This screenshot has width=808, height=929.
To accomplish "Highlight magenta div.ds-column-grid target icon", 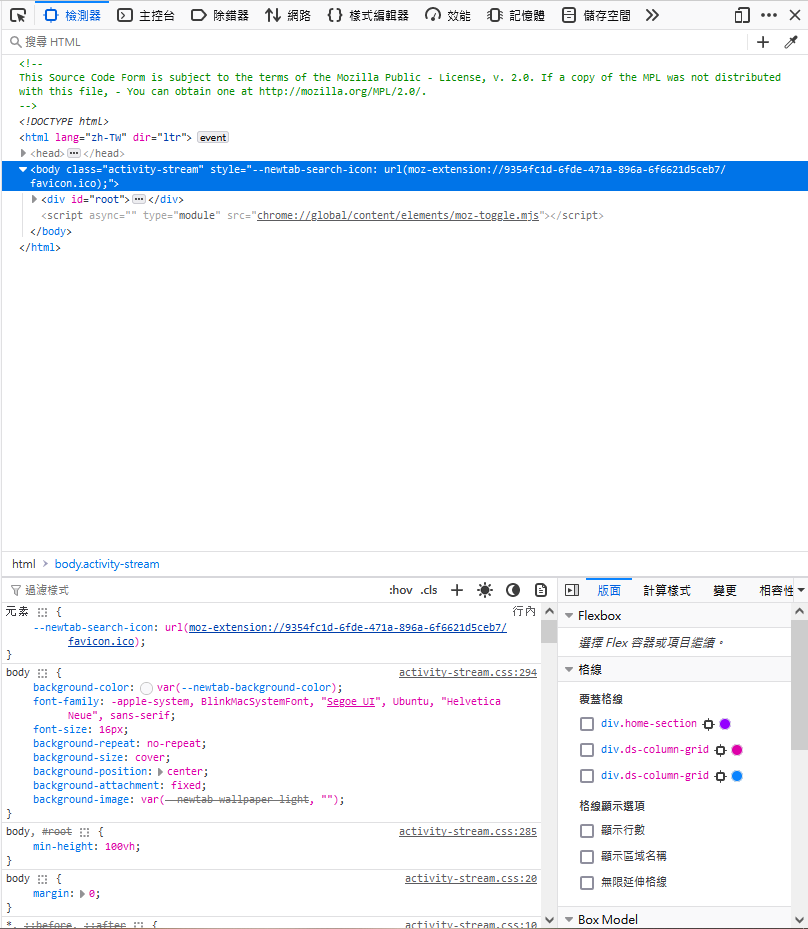I will coord(720,750).
